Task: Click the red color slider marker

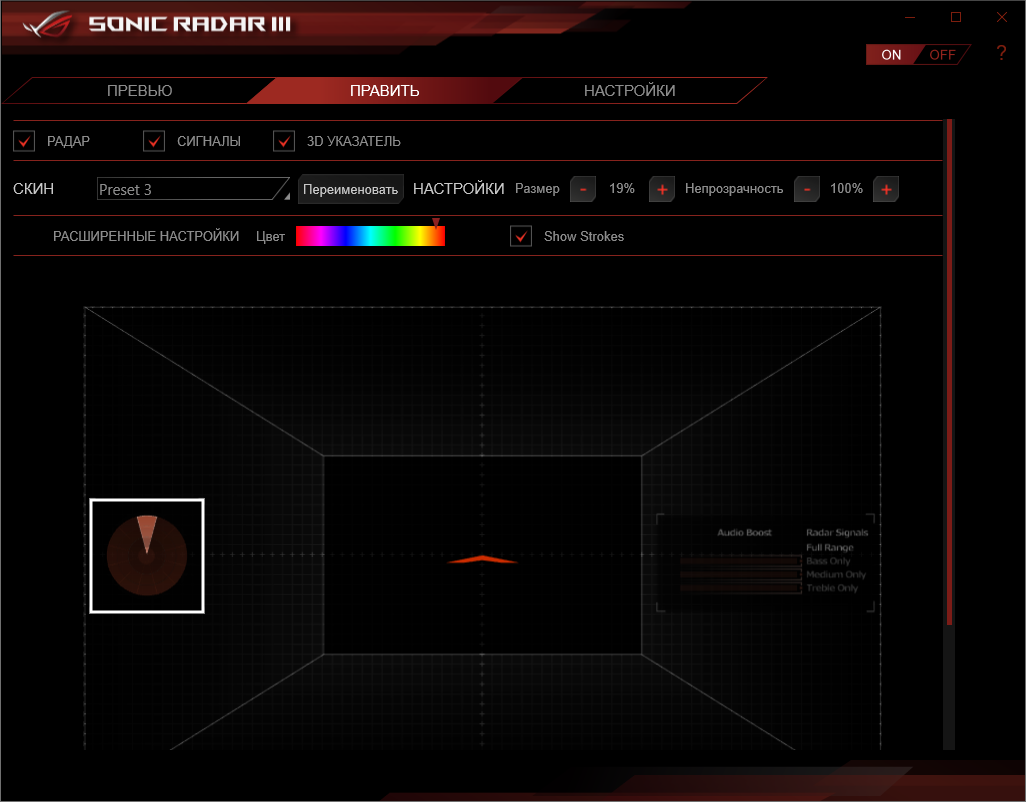Action: [436, 223]
